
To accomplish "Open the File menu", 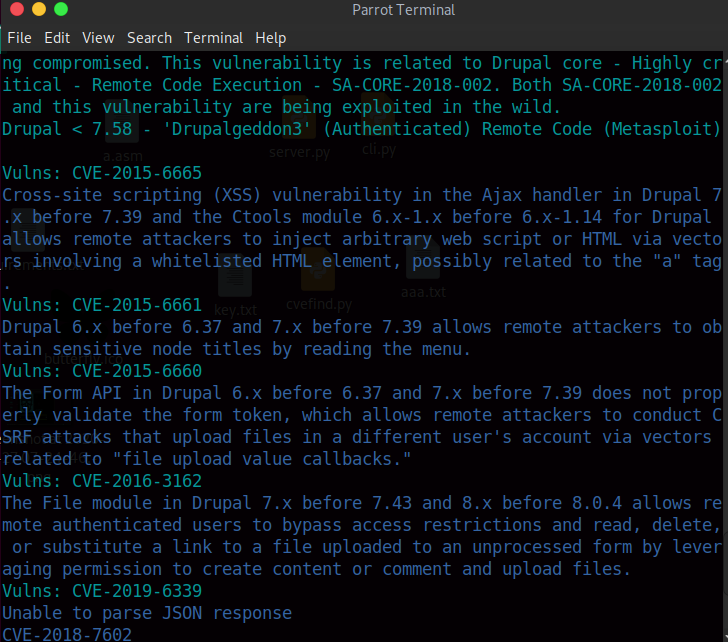I will pos(19,38).
